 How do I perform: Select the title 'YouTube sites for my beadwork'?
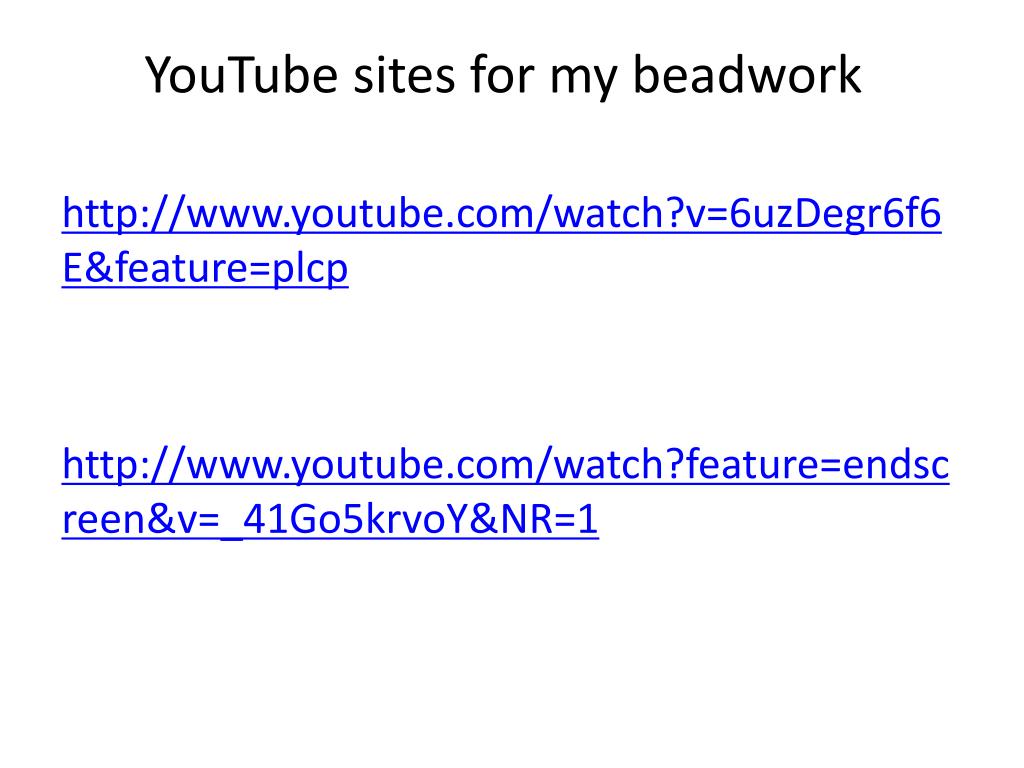(503, 75)
